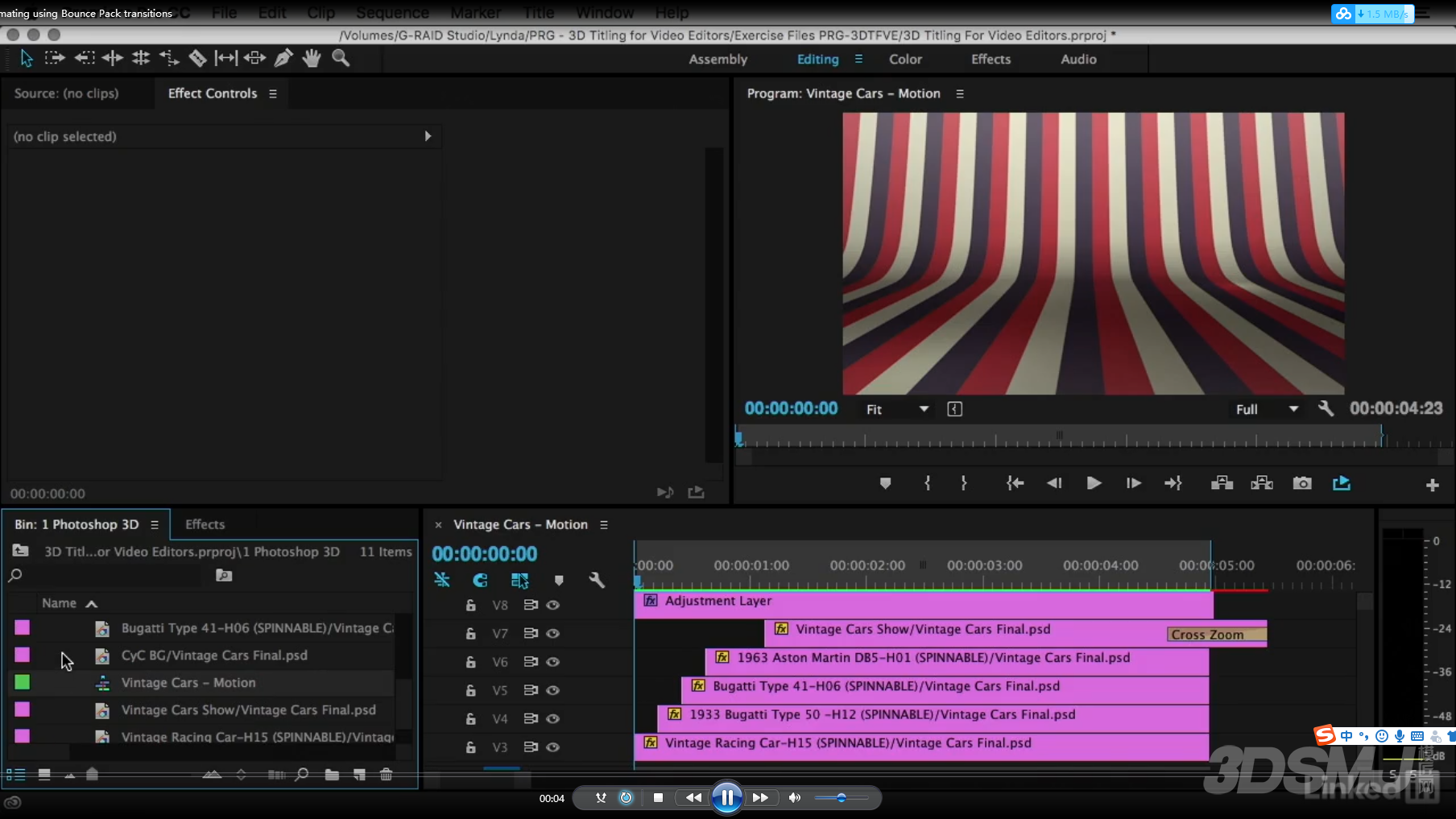This screenshot has width=1456, height=819.
Task: Toggle sync lock for V5
Action: (531, 690)
